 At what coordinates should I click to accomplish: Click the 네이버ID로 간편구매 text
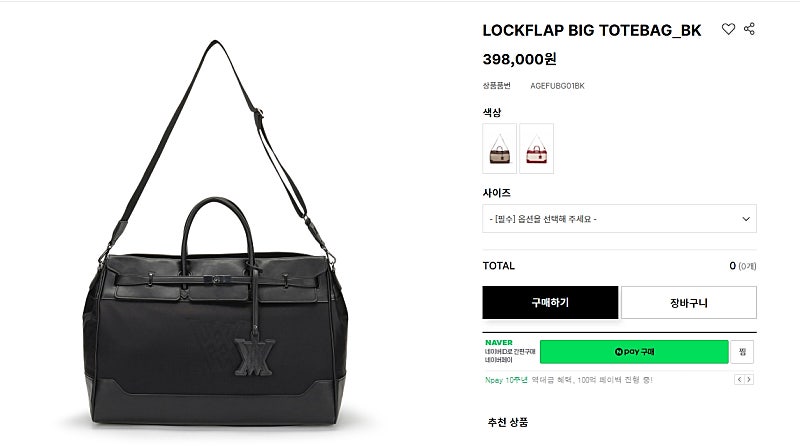[x=510, y=352]
